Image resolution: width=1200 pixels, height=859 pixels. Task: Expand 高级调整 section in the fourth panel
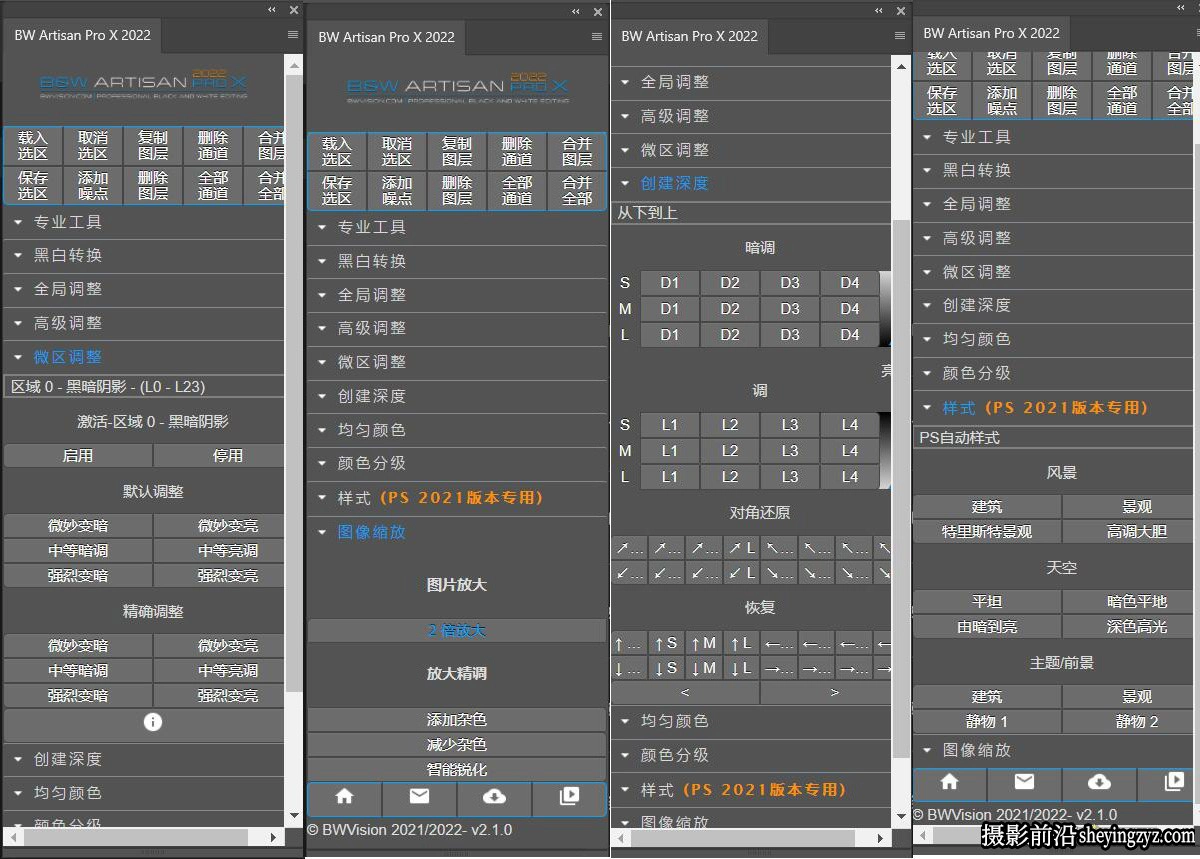pos(1054,238)
